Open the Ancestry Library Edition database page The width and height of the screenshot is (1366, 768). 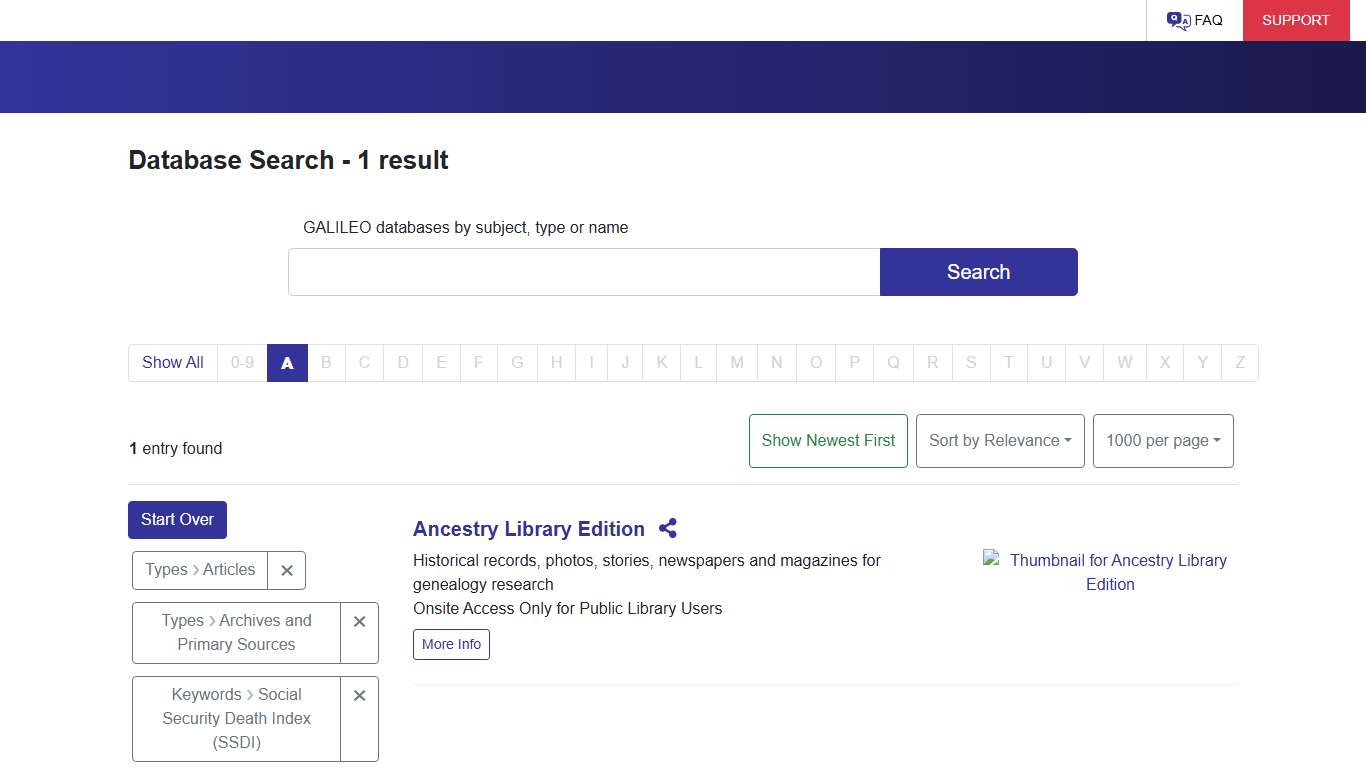[529, 528]
